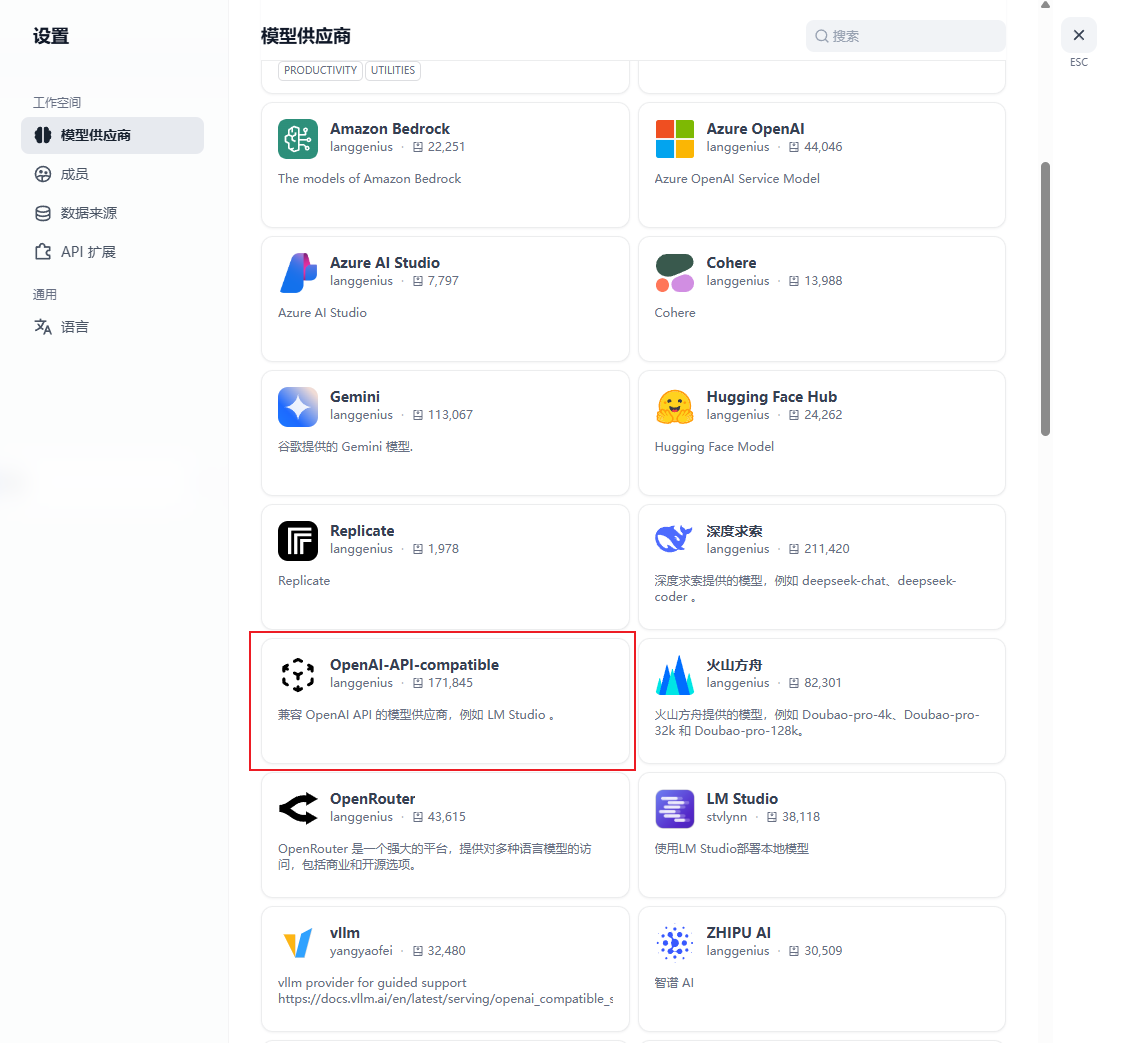Screen dimensions: 1131x1043
Task: Open the Azure OpenAI card title
Action: [755, 128]
